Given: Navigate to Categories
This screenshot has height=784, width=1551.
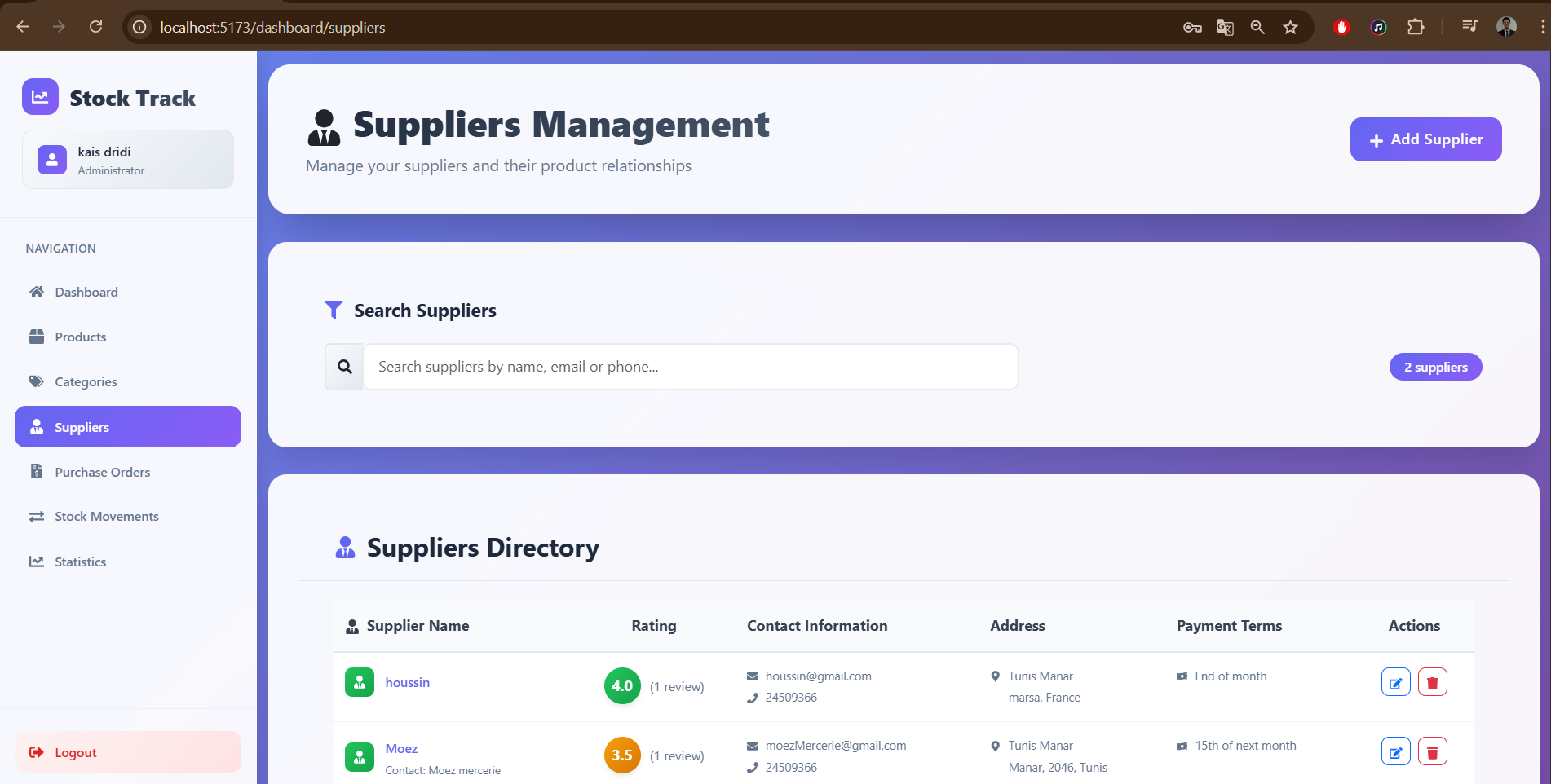Looking at the screenshot, I should tap(128, 381).
